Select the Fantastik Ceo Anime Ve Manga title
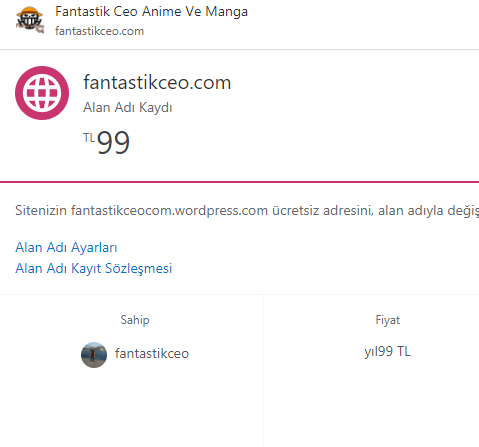The height and width of the screenshot is (447, 479). pyautogui.click(x=151, y=12)
